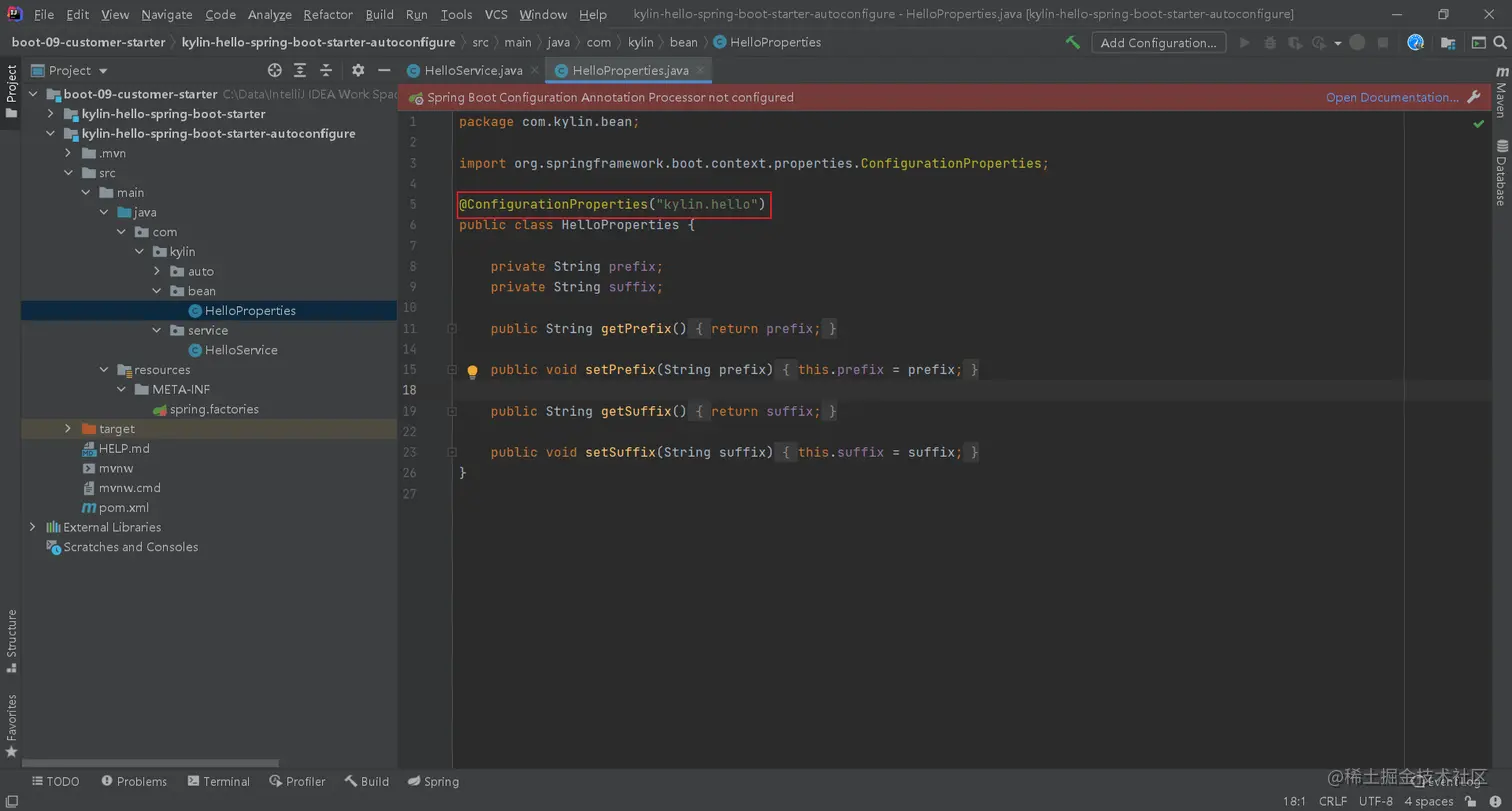
Task: Open the Problems tool window
Action: [x=132, y=781]
